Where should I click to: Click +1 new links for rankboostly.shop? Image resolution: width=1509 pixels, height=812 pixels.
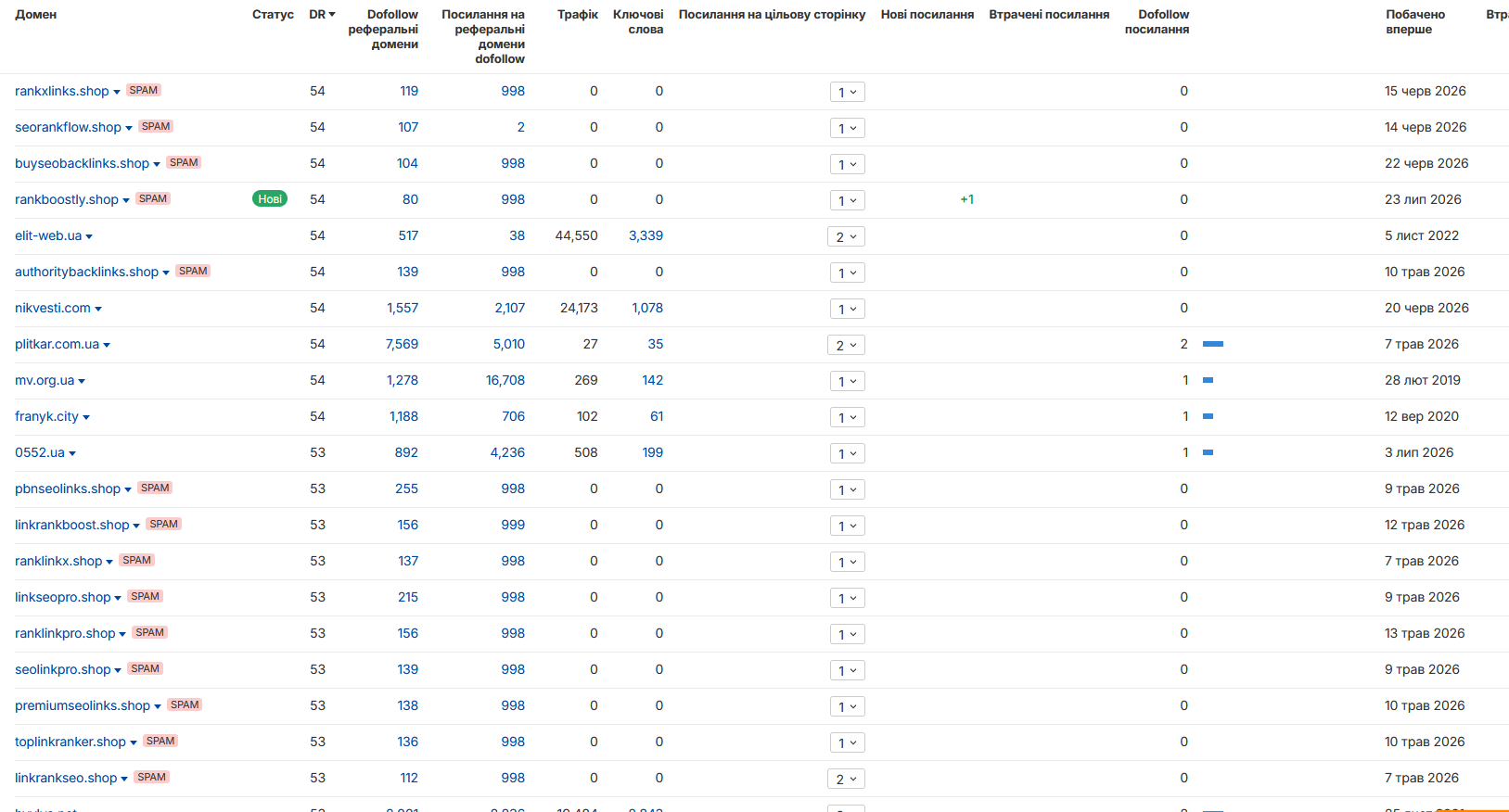966,199
